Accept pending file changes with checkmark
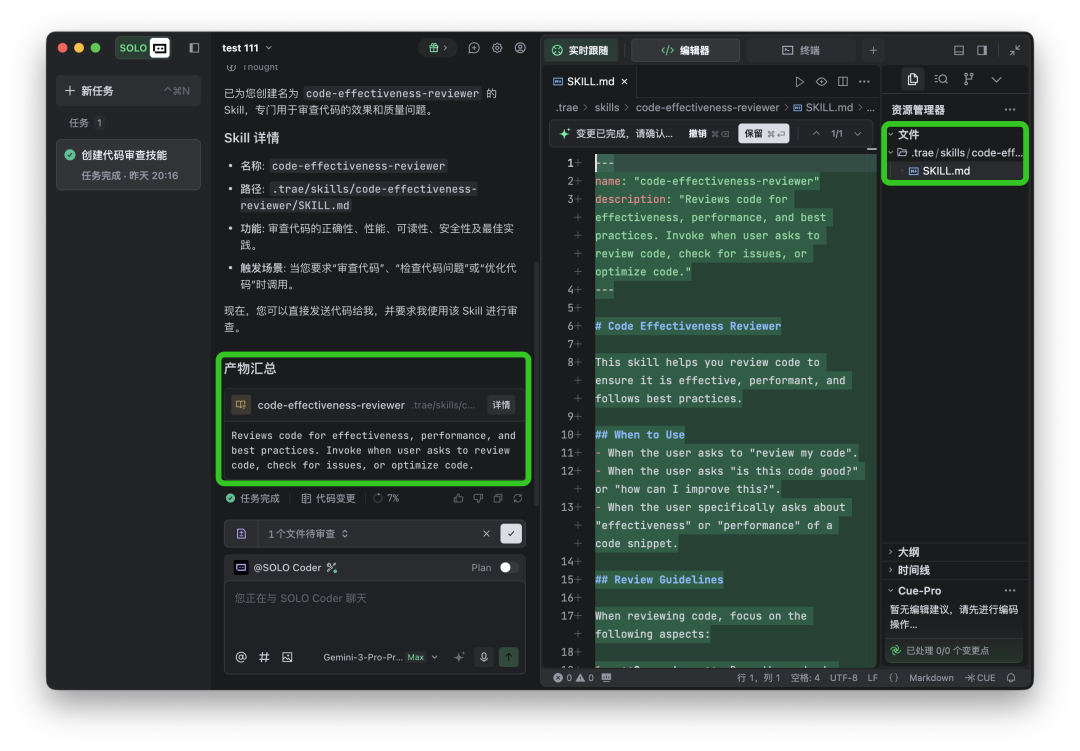 [x=510, y=534]
